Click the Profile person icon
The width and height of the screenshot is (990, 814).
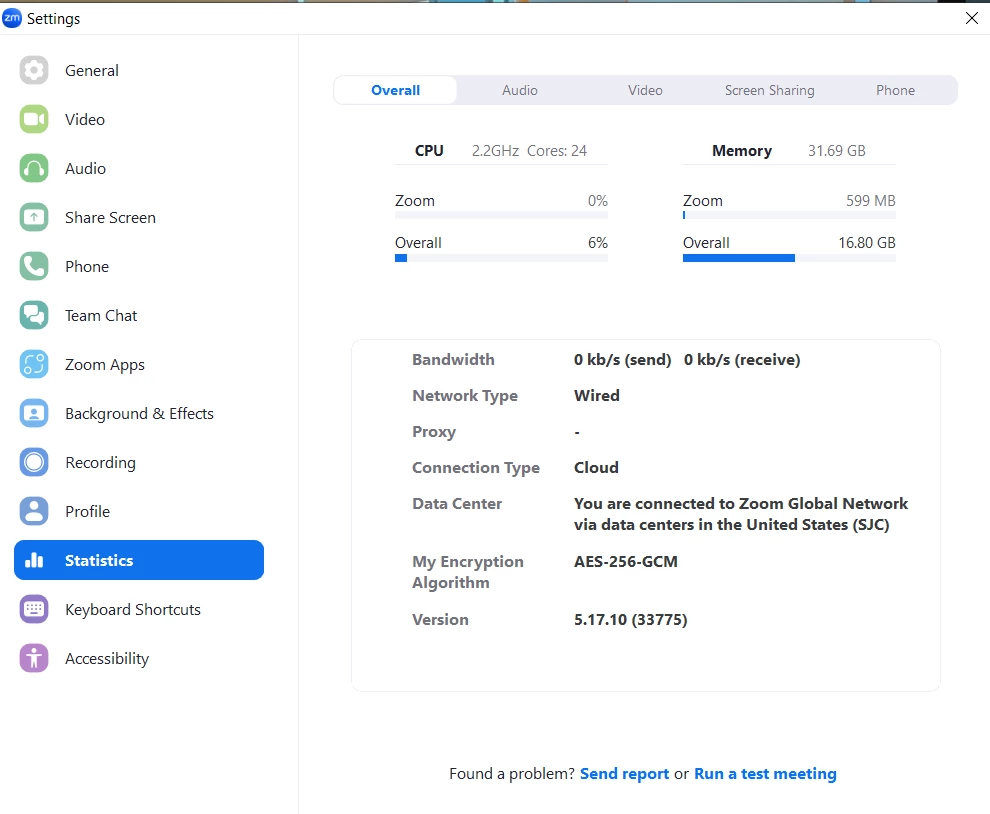click(x=34, y=512)
